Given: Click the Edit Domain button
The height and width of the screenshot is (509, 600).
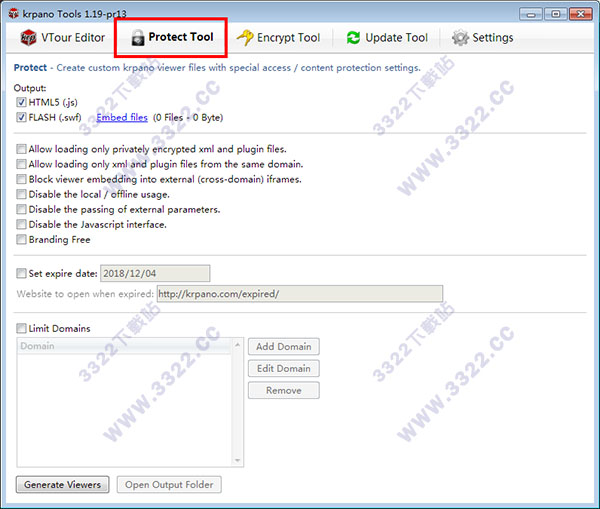Looking at the screenshot, I should 284,369.
